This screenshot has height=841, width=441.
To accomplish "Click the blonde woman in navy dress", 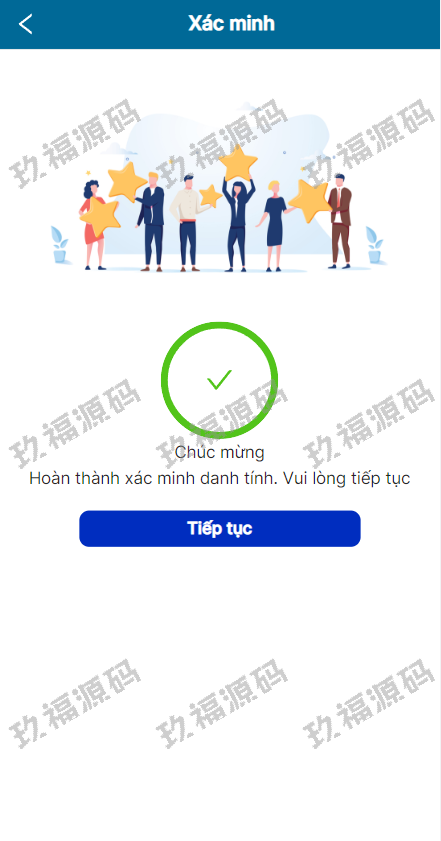I will coord(274,225).
